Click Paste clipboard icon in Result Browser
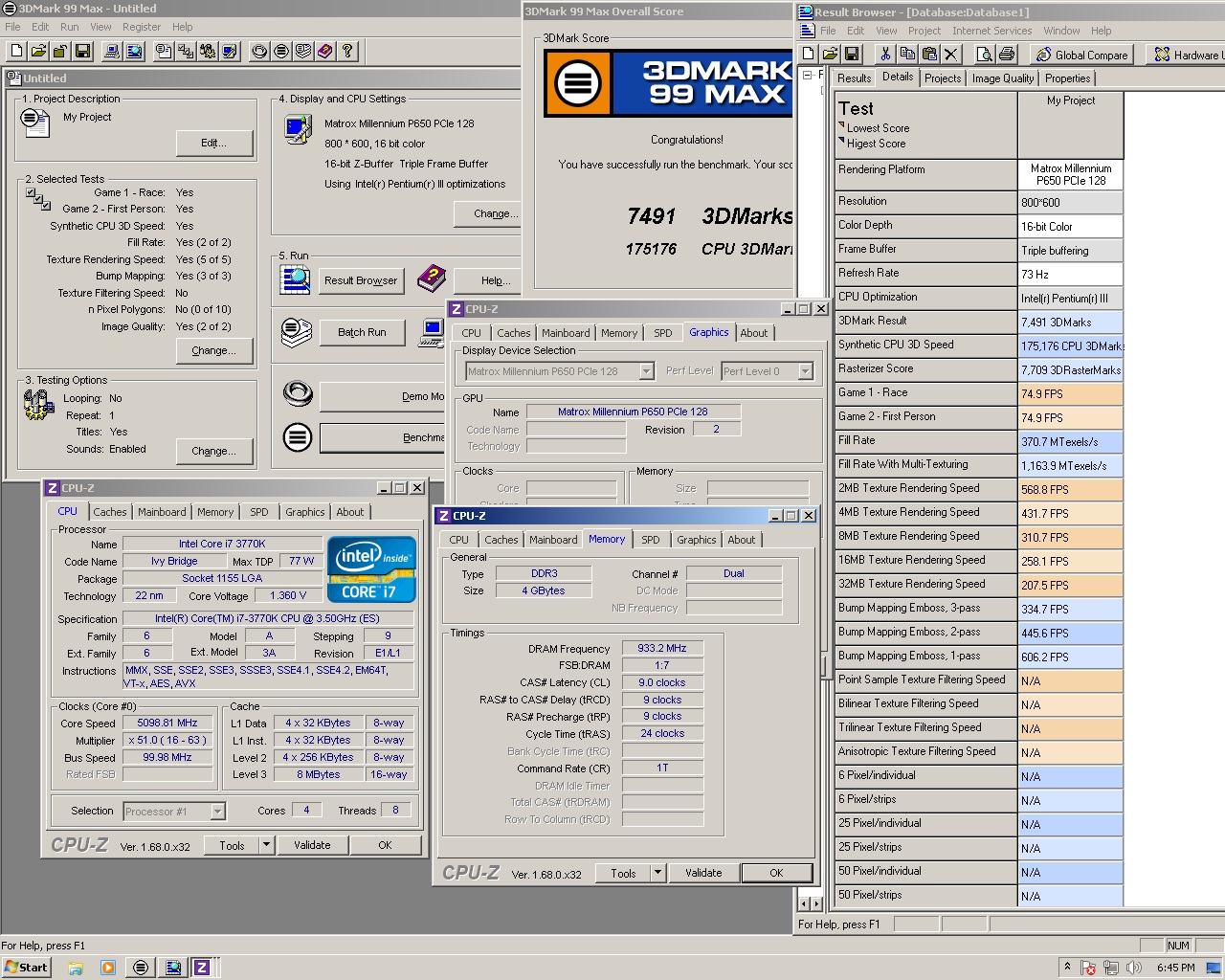 (929, 55)
